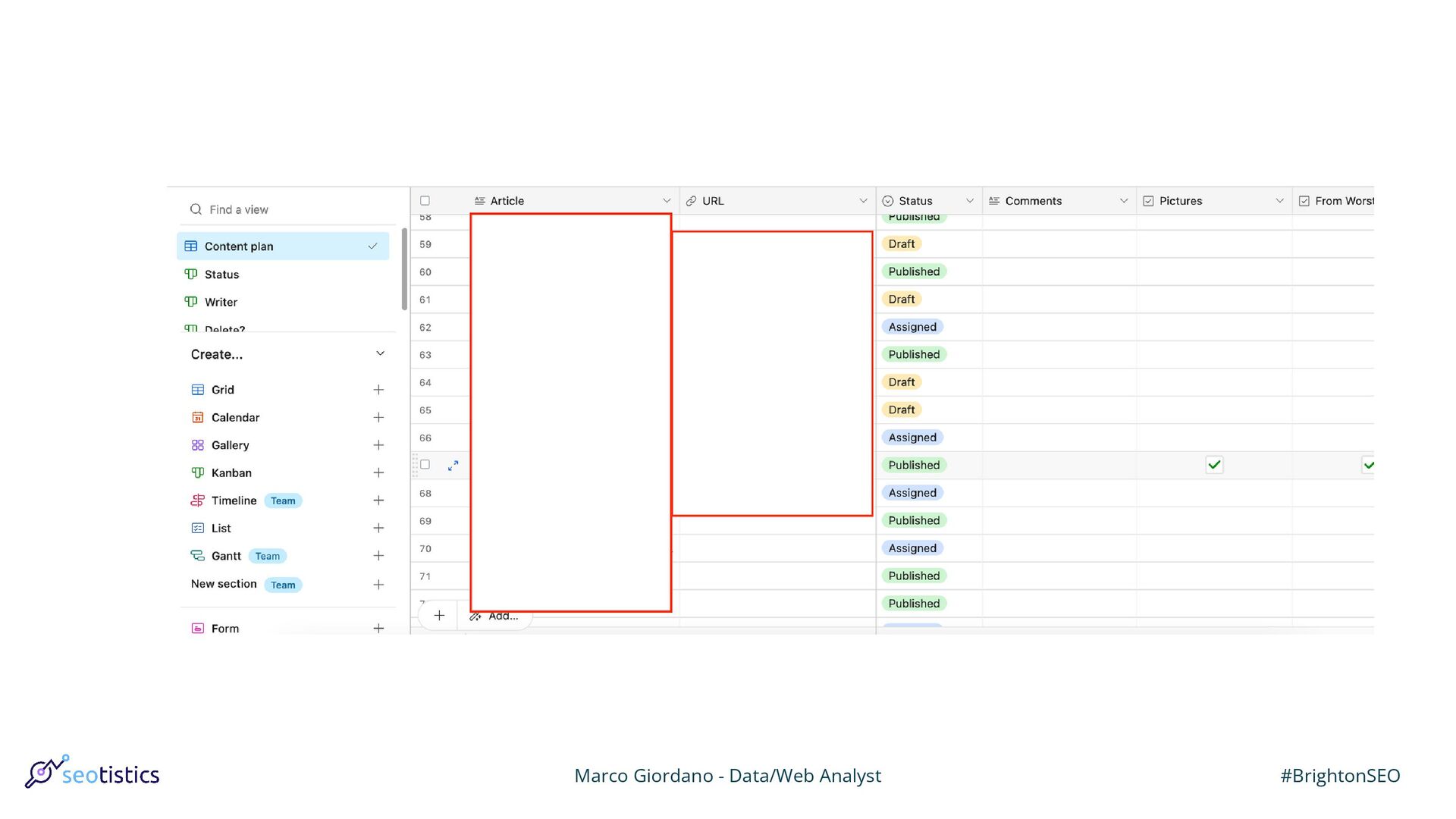
Task: Click the Form view icon
Action: coord(198,629)
